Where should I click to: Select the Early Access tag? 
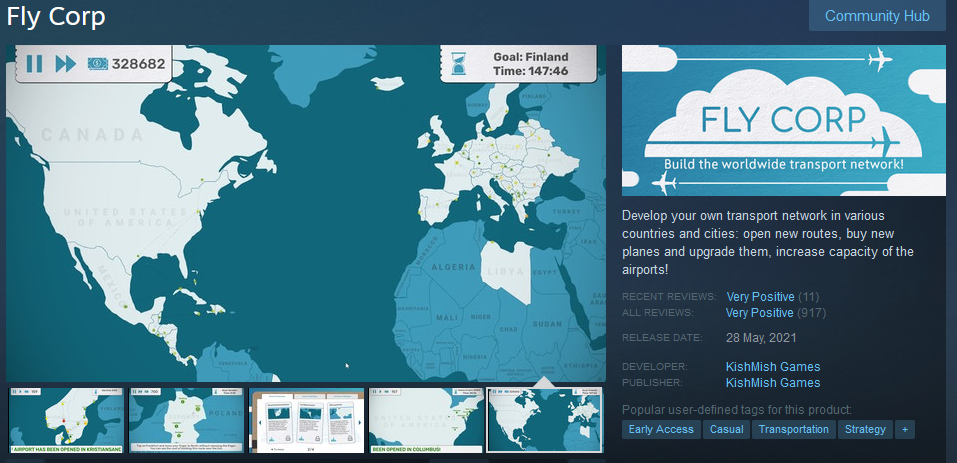661,429
